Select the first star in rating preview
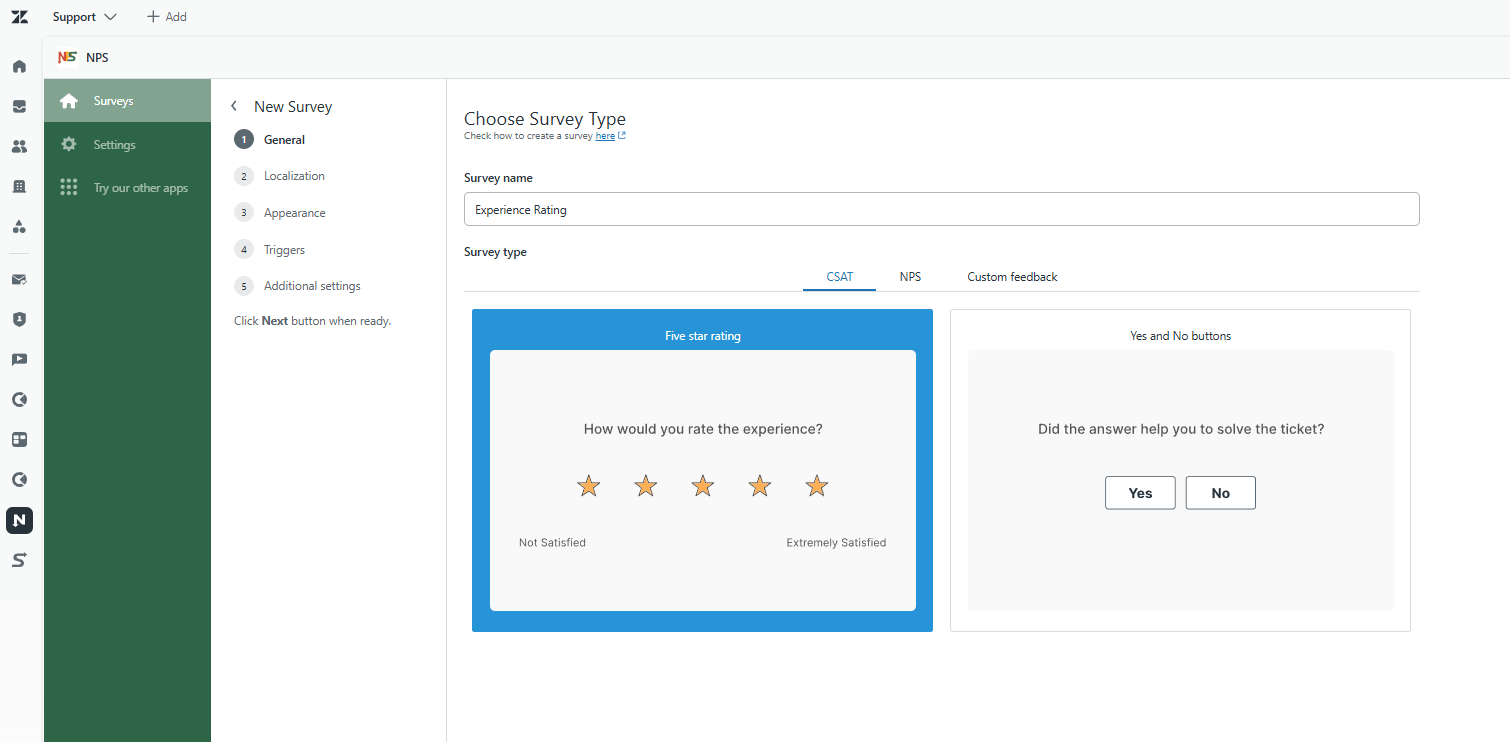 click(x=589, y=486)
